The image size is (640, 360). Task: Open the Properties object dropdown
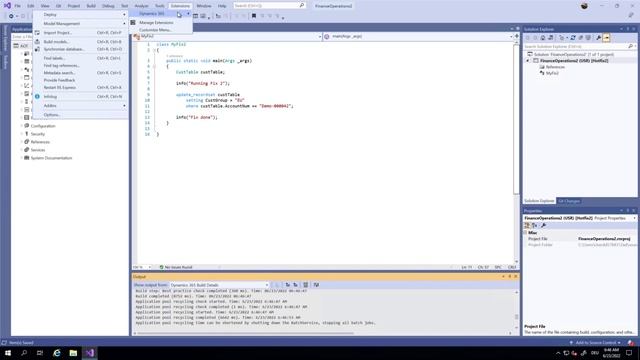(634, 218)
